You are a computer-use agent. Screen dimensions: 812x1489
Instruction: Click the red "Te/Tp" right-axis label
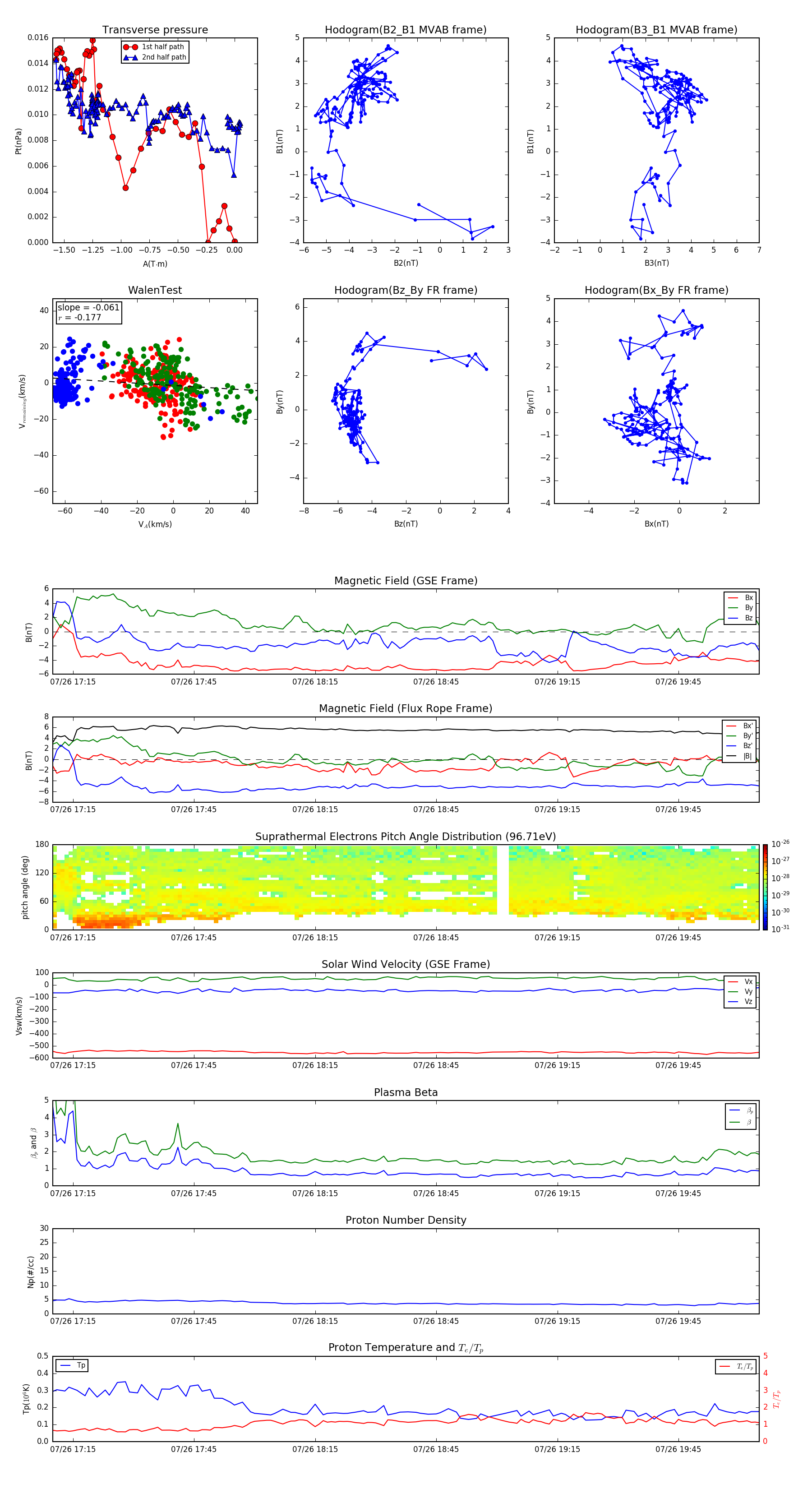tap(777, 1399)
